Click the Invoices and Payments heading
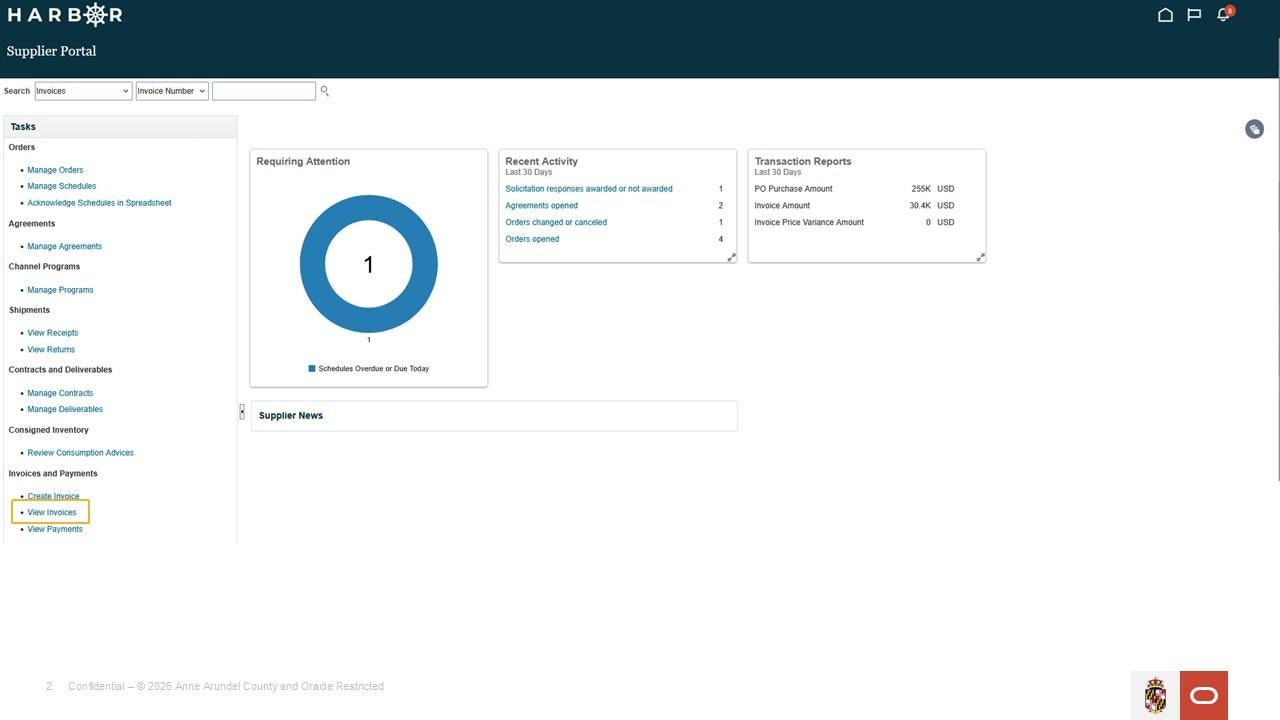Image resolution: width=1280 pixels, height=720 pixels. tap(53, 474)
